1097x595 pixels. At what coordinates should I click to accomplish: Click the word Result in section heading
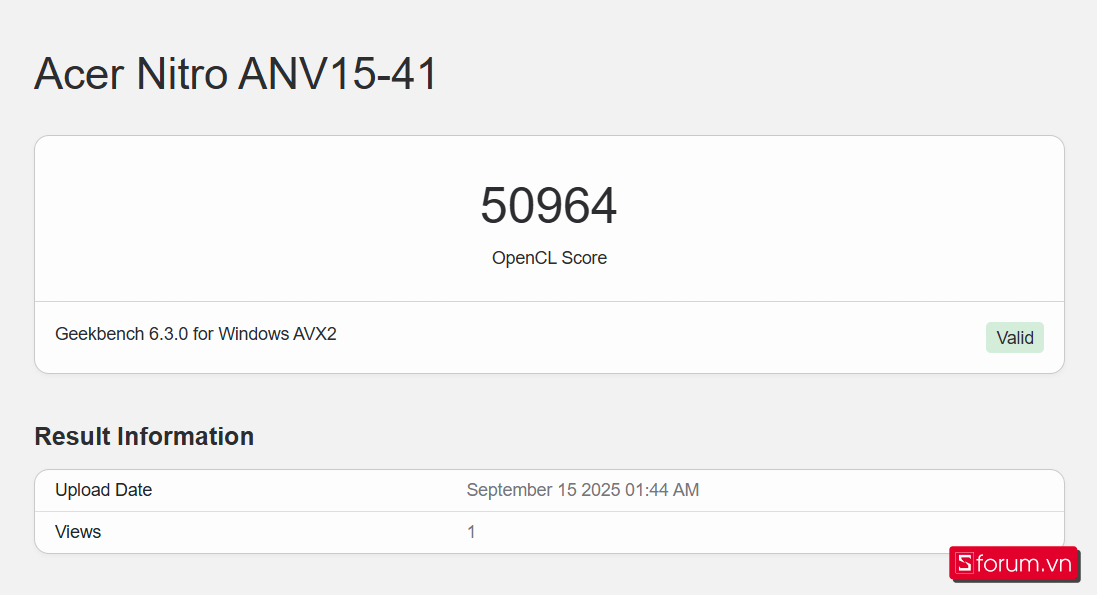click(73, 437)
